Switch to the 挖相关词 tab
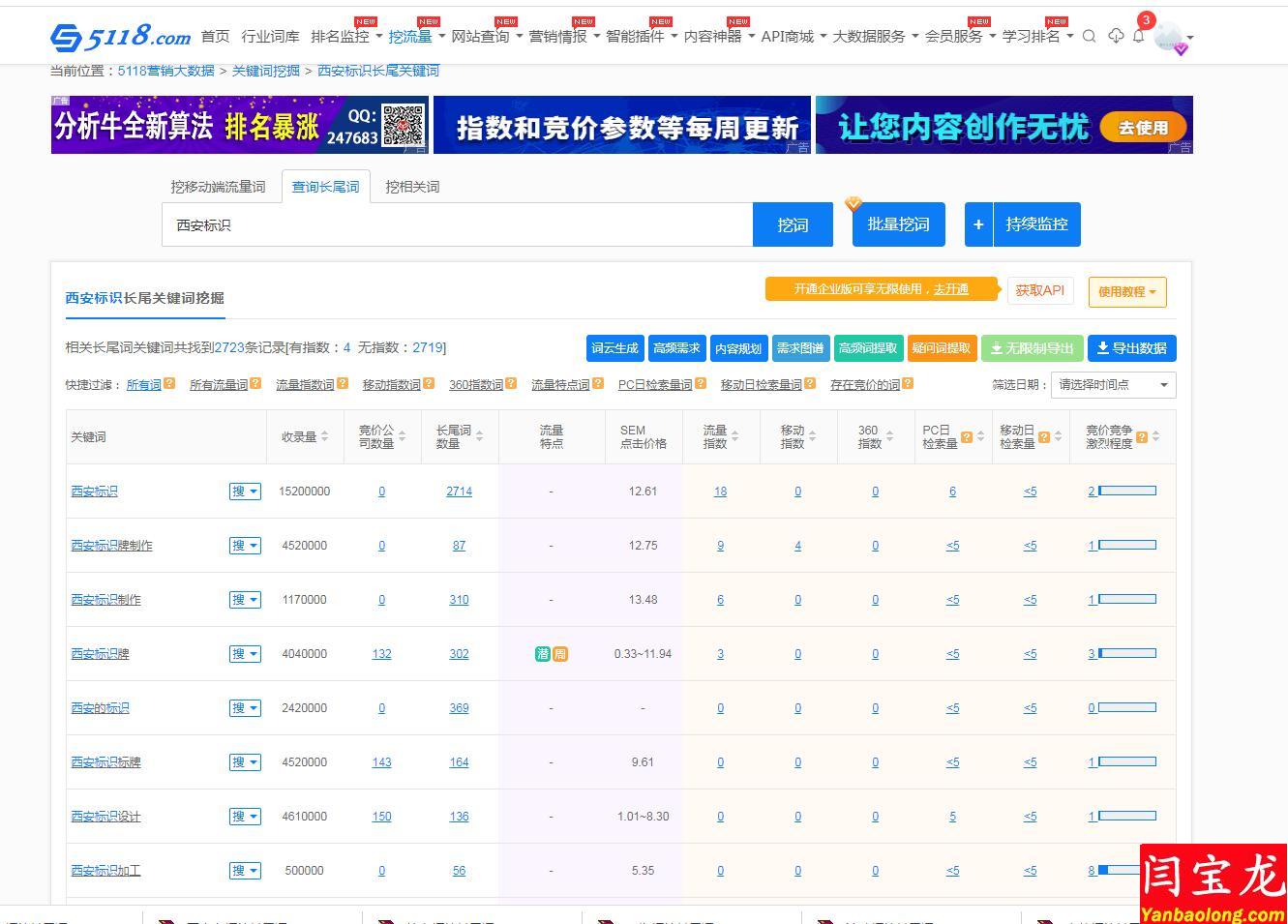The height and width of the screenshot is (924, 1288). [x=412, y=187]
